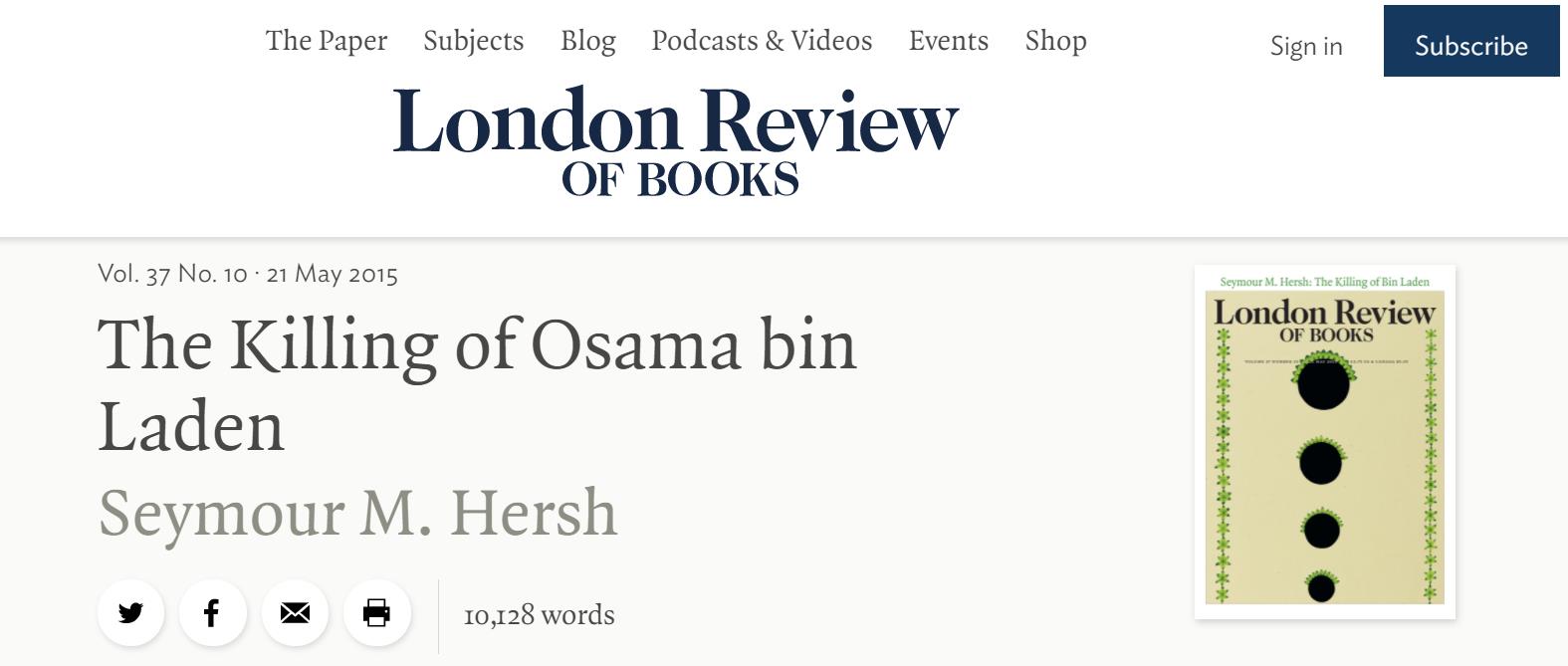Image resolution: width=1568 pixels, height=666 pixels.
Task: Click the green caption atop the cover
Action: [x=1324, y=282]
